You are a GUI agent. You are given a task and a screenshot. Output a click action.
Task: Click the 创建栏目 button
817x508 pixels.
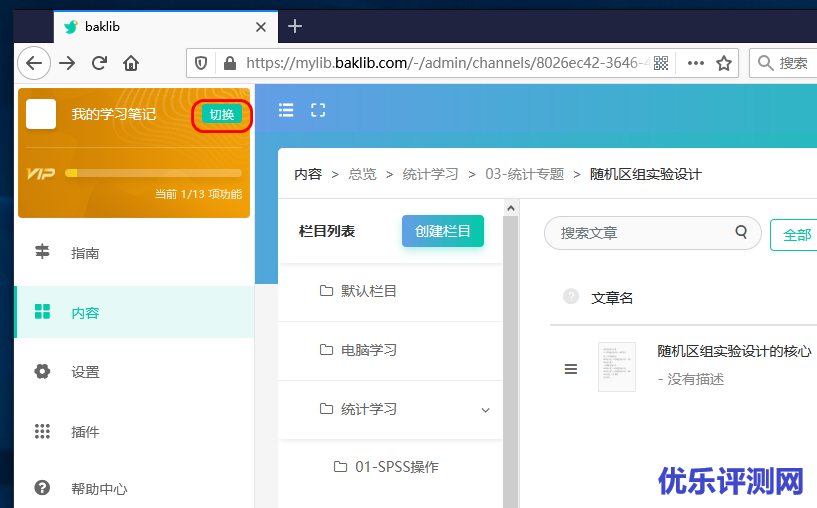443,231
